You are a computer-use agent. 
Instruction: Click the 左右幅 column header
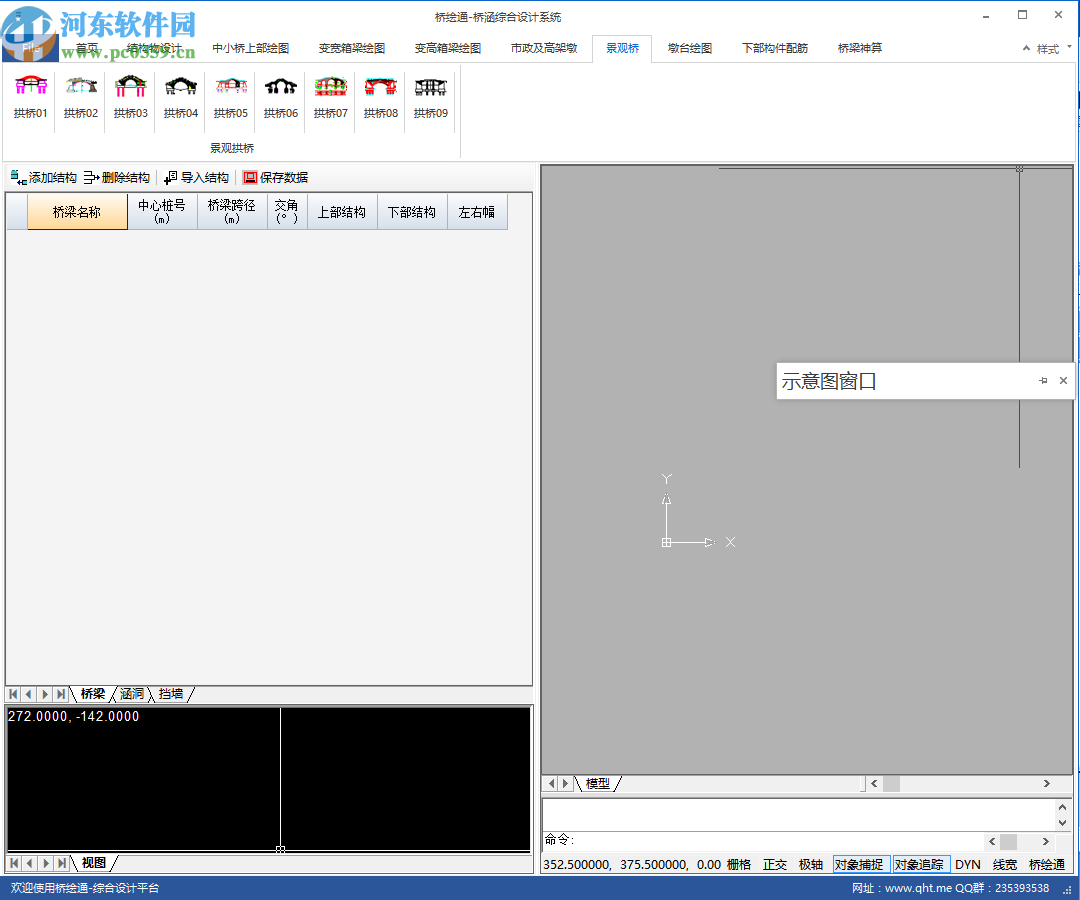[477, 212]
